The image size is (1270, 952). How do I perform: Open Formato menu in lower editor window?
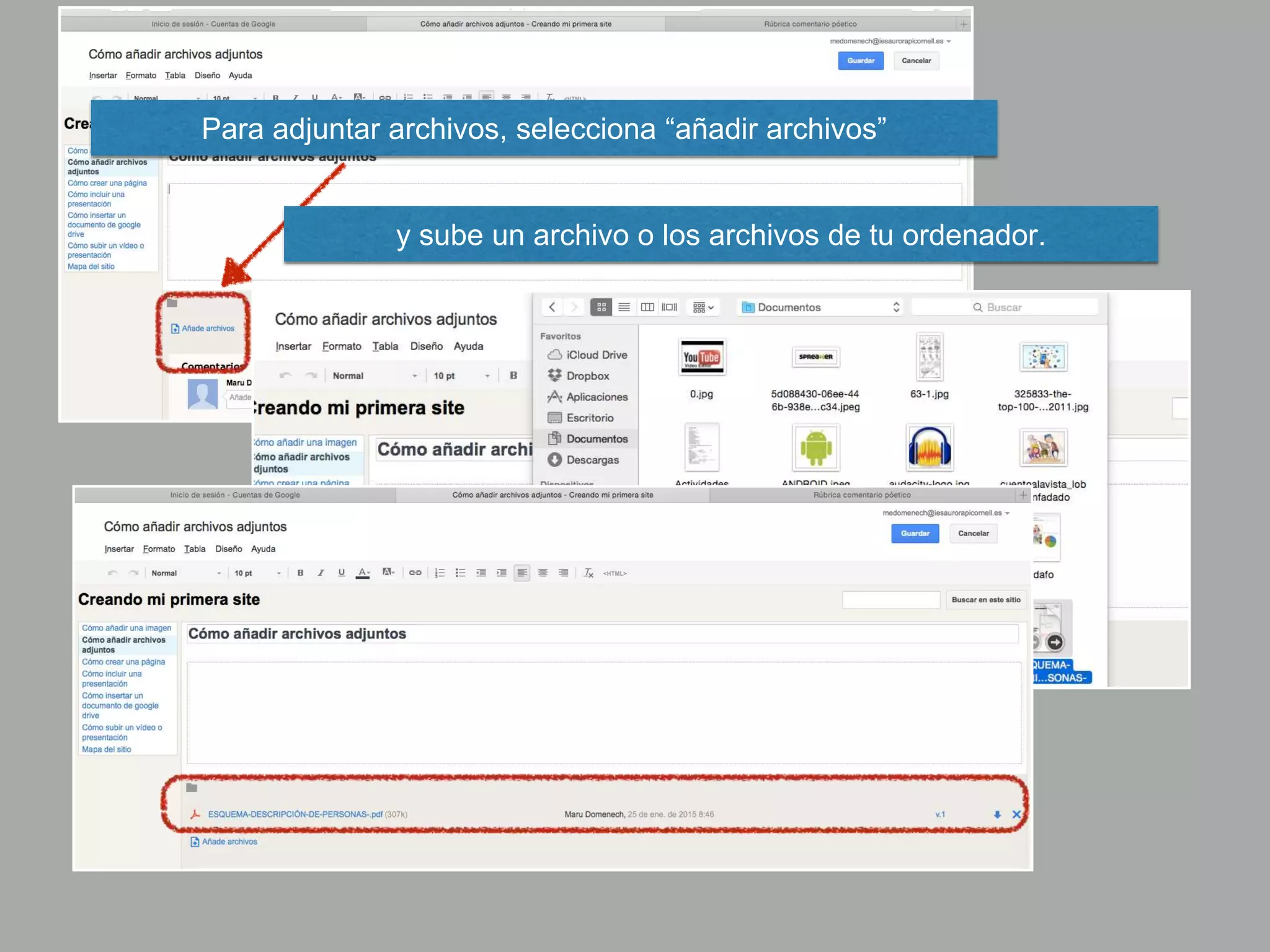[x=159, y=549]
